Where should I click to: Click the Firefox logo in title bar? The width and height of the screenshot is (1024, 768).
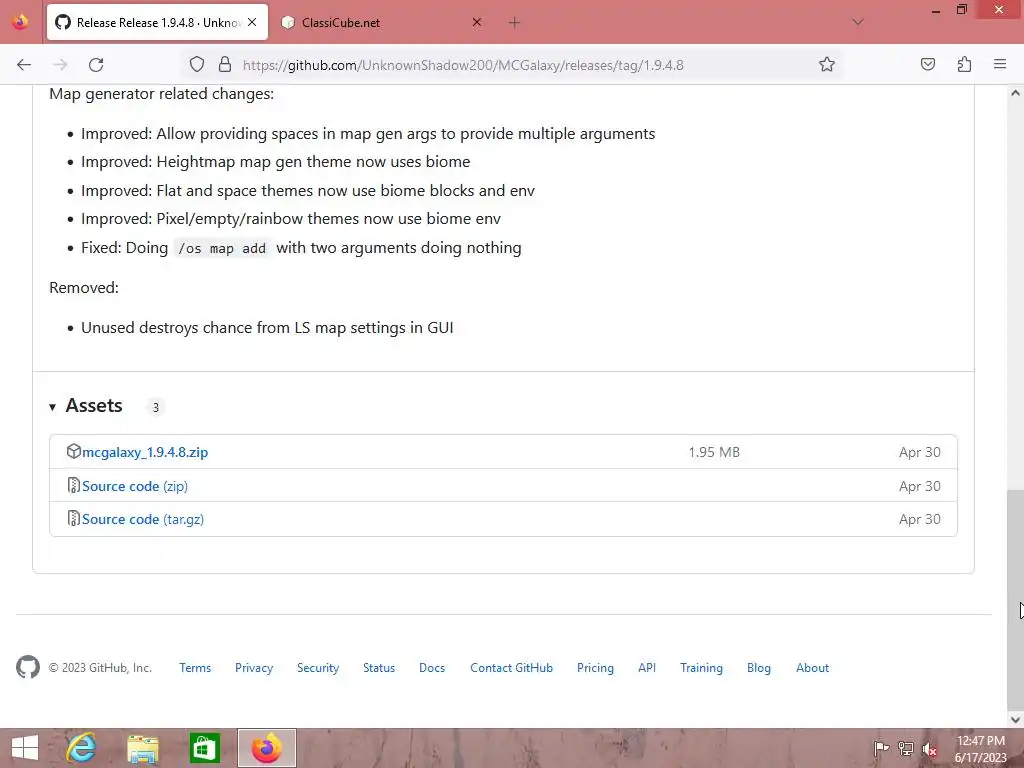20,22
